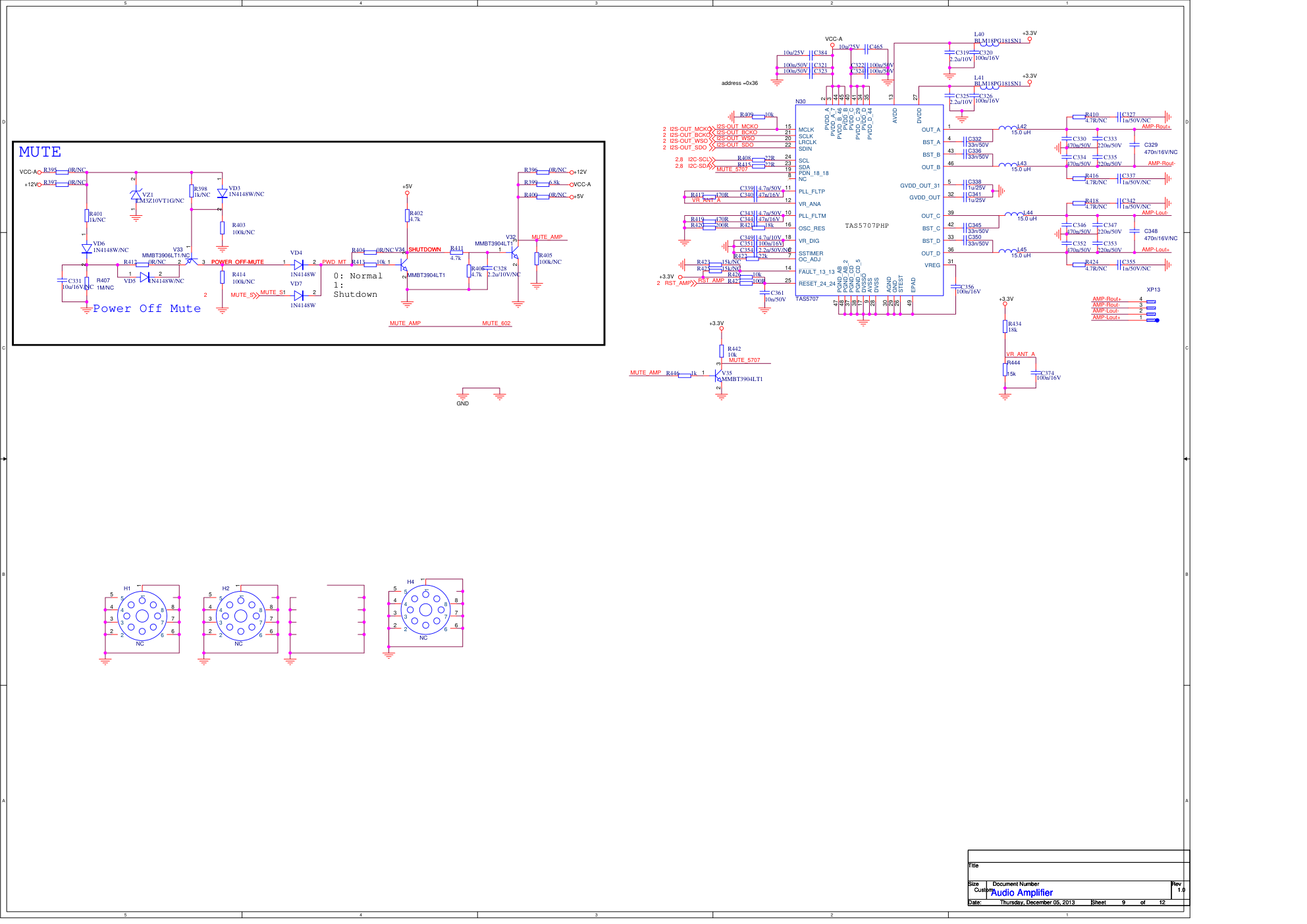Click the R403 100k/NC resistor label
This screenshot has height=924, width=1307.
(x=243, y=228)
